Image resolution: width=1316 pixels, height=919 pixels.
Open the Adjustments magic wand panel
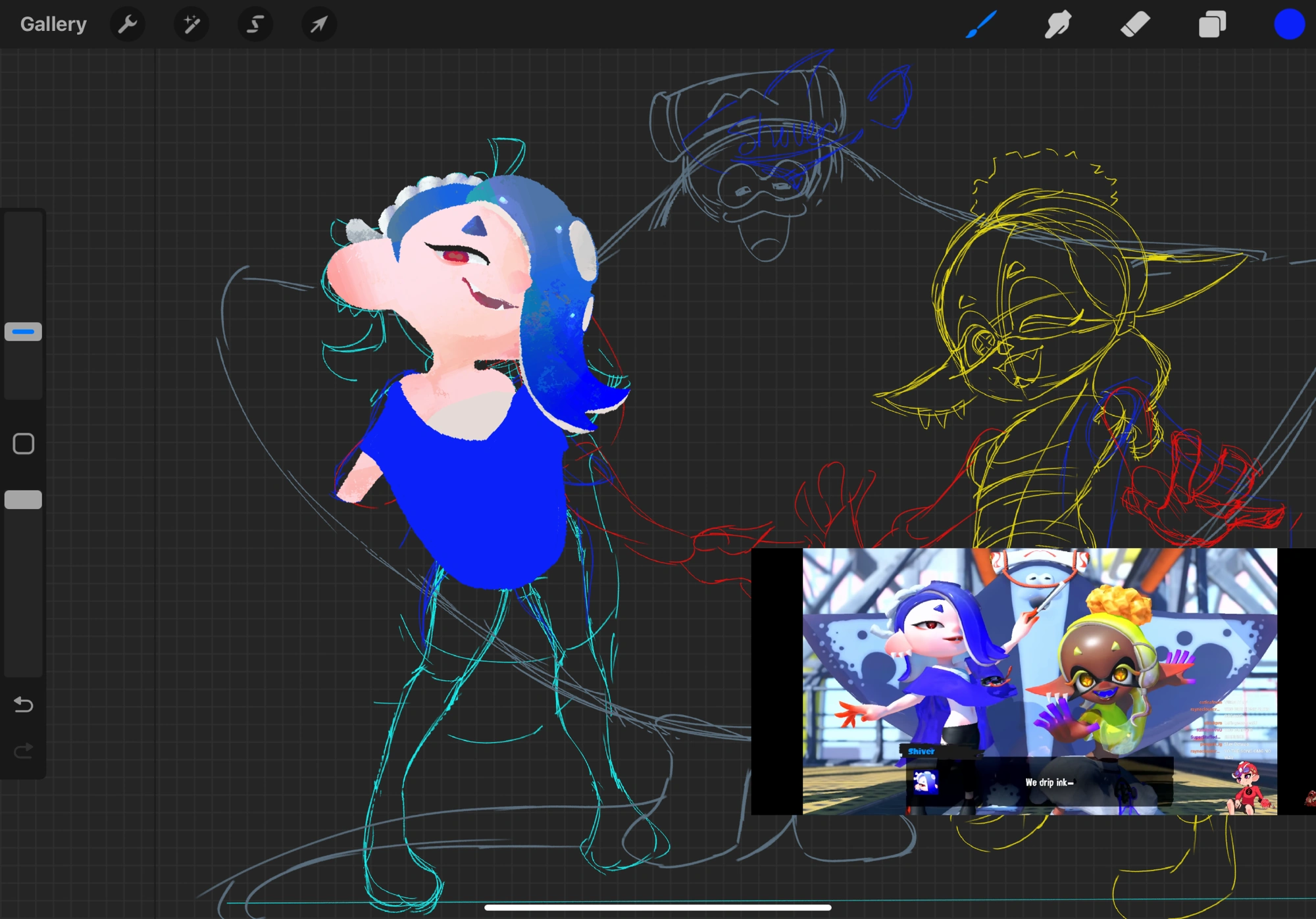(191, 24)
